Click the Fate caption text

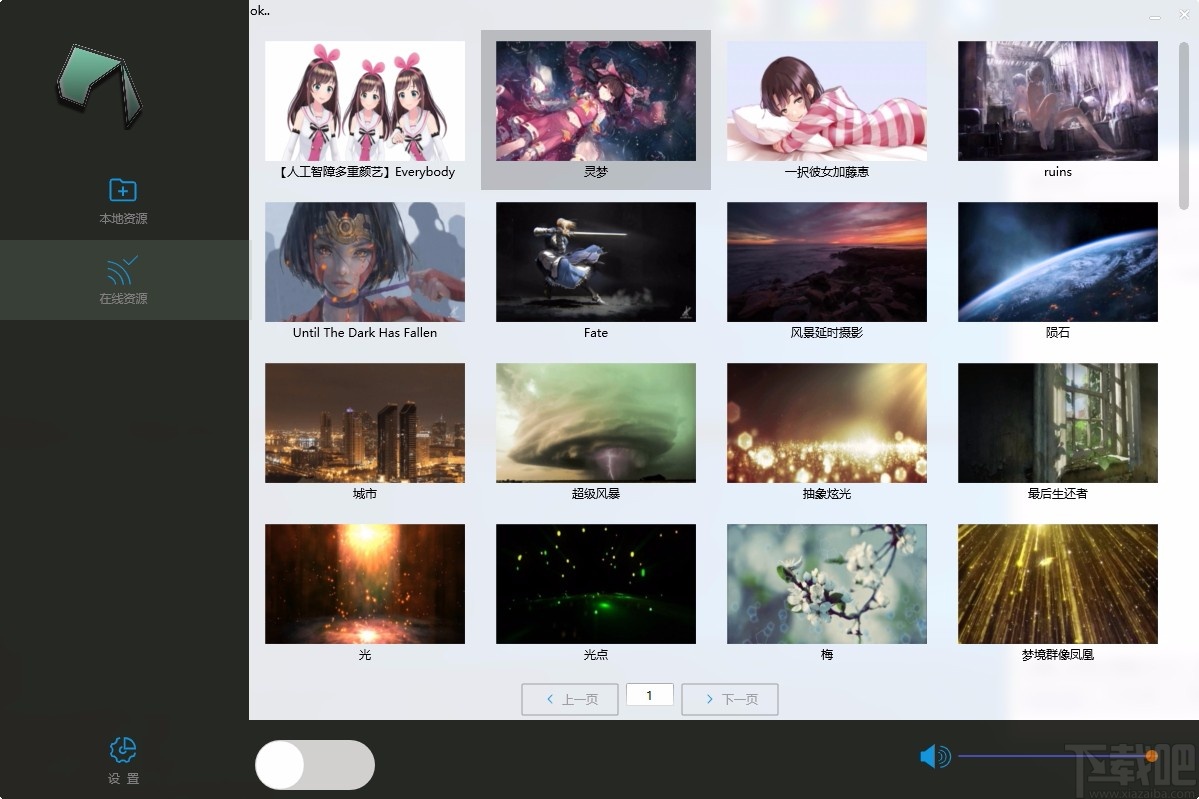pyautogui.click(x=596, y=333)
